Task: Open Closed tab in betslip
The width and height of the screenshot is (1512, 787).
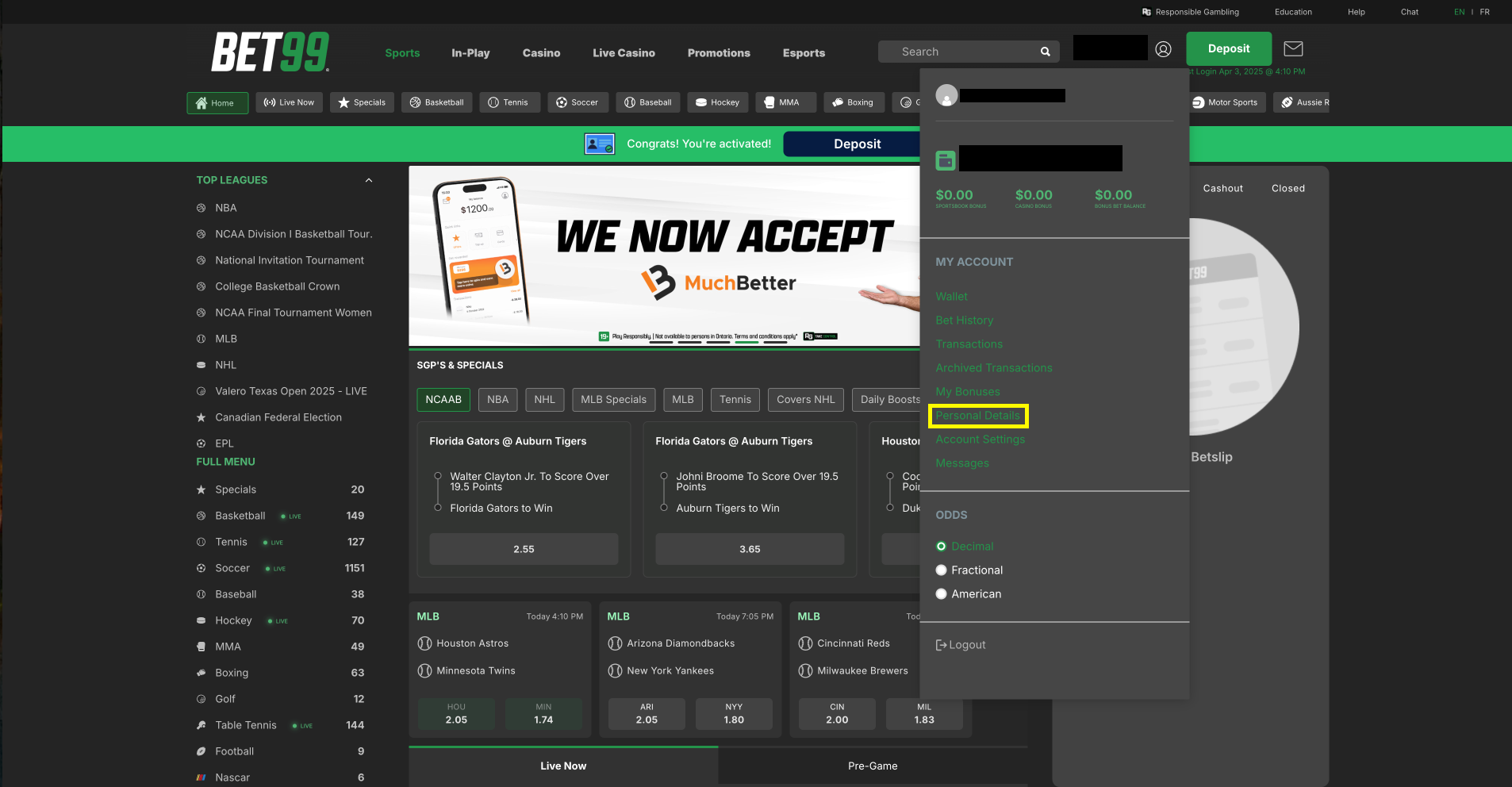Action: (1288, 189)
